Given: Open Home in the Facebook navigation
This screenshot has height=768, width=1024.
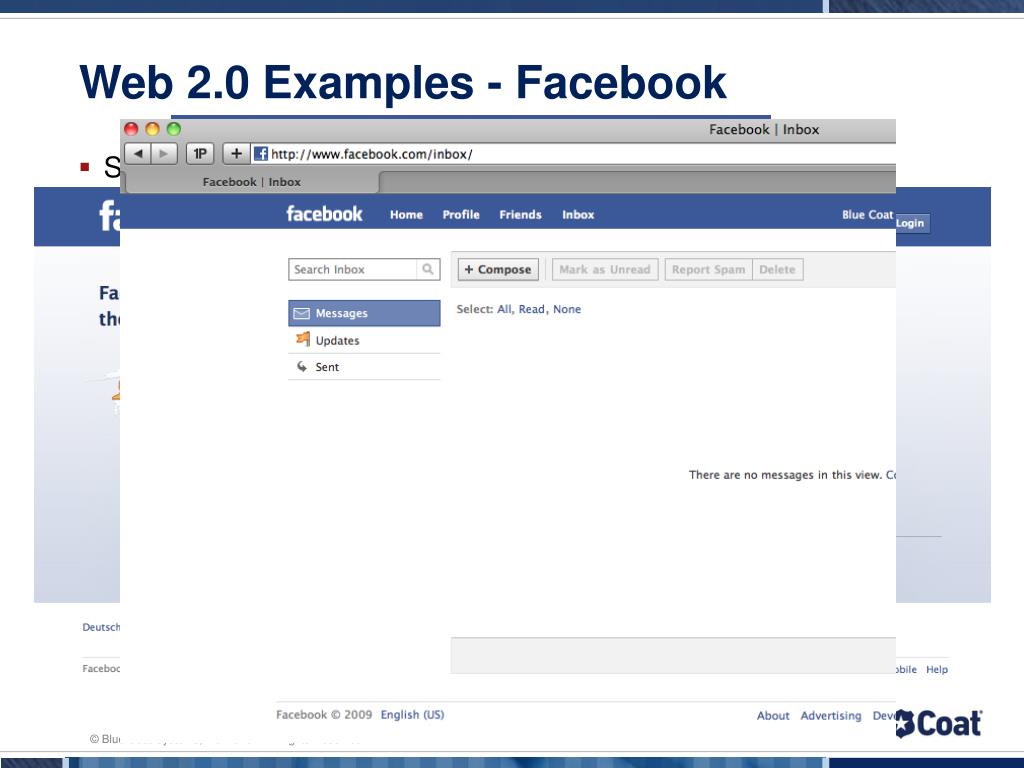Looking at the screenshot, I should (x=406, y=214).
